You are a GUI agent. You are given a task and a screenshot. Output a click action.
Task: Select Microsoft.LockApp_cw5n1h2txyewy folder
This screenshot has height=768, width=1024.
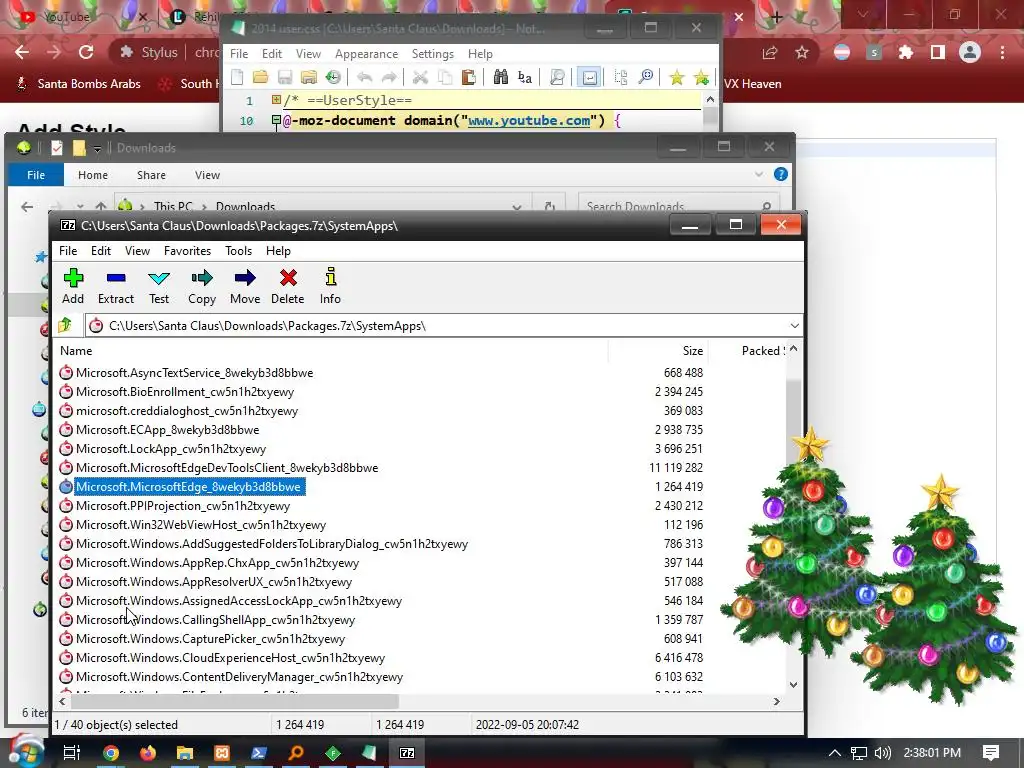click(170, 449)
